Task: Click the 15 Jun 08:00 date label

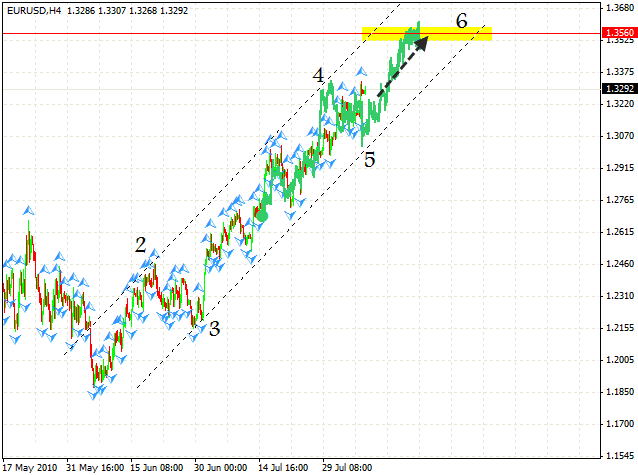Action: pyautogui.click(x=156, y=468)
